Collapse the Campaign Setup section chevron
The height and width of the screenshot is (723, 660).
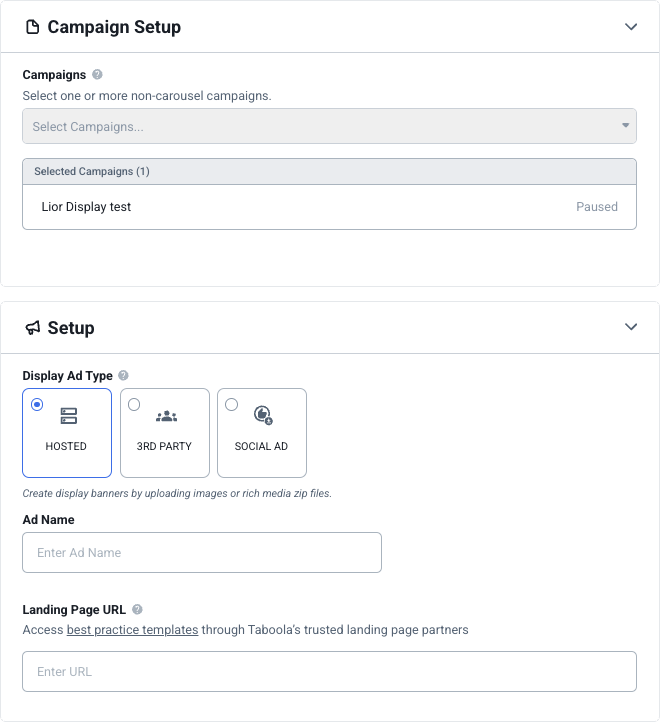pyautogui.click(x=631, y=27)
